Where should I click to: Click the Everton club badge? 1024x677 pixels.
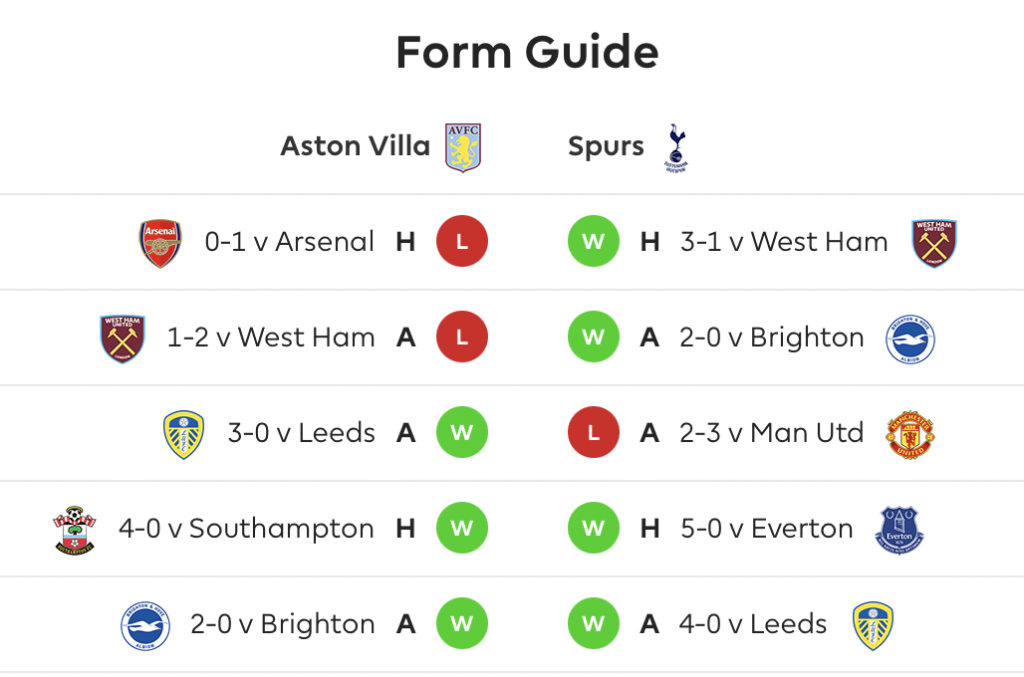coord(899,530)
